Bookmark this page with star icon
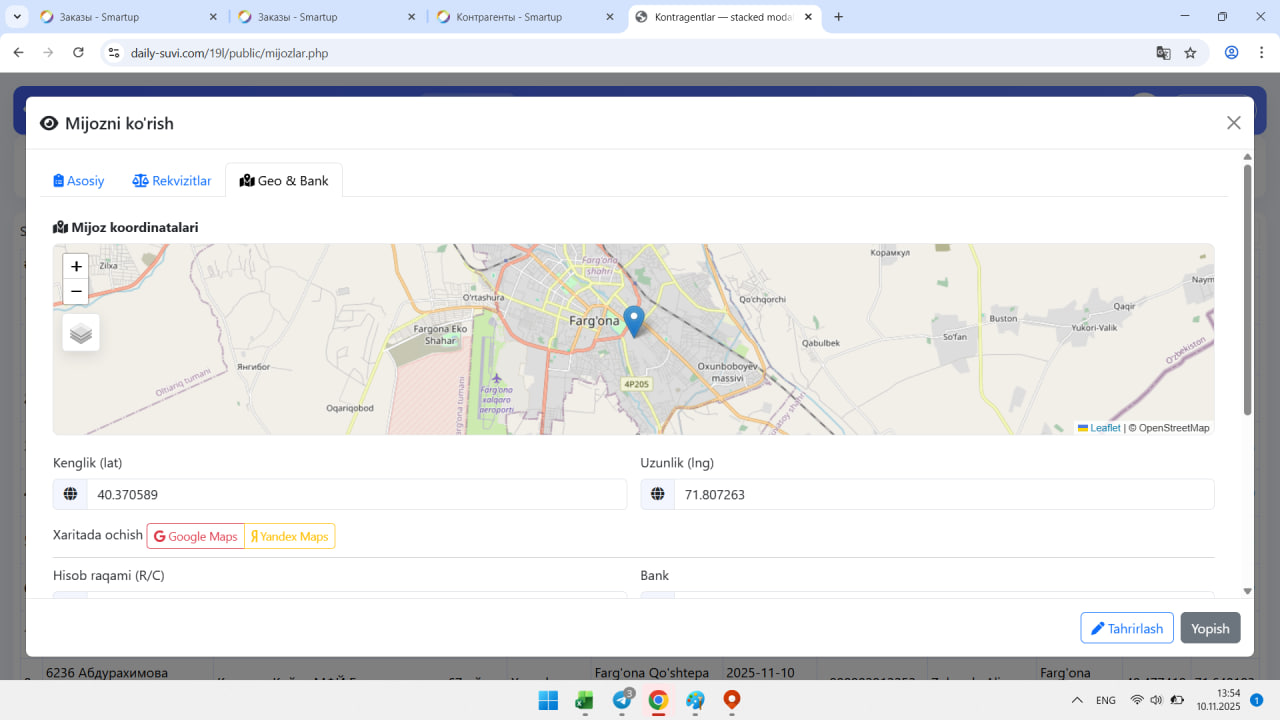Viewport: 1280px width, 720px height. 1190,53
